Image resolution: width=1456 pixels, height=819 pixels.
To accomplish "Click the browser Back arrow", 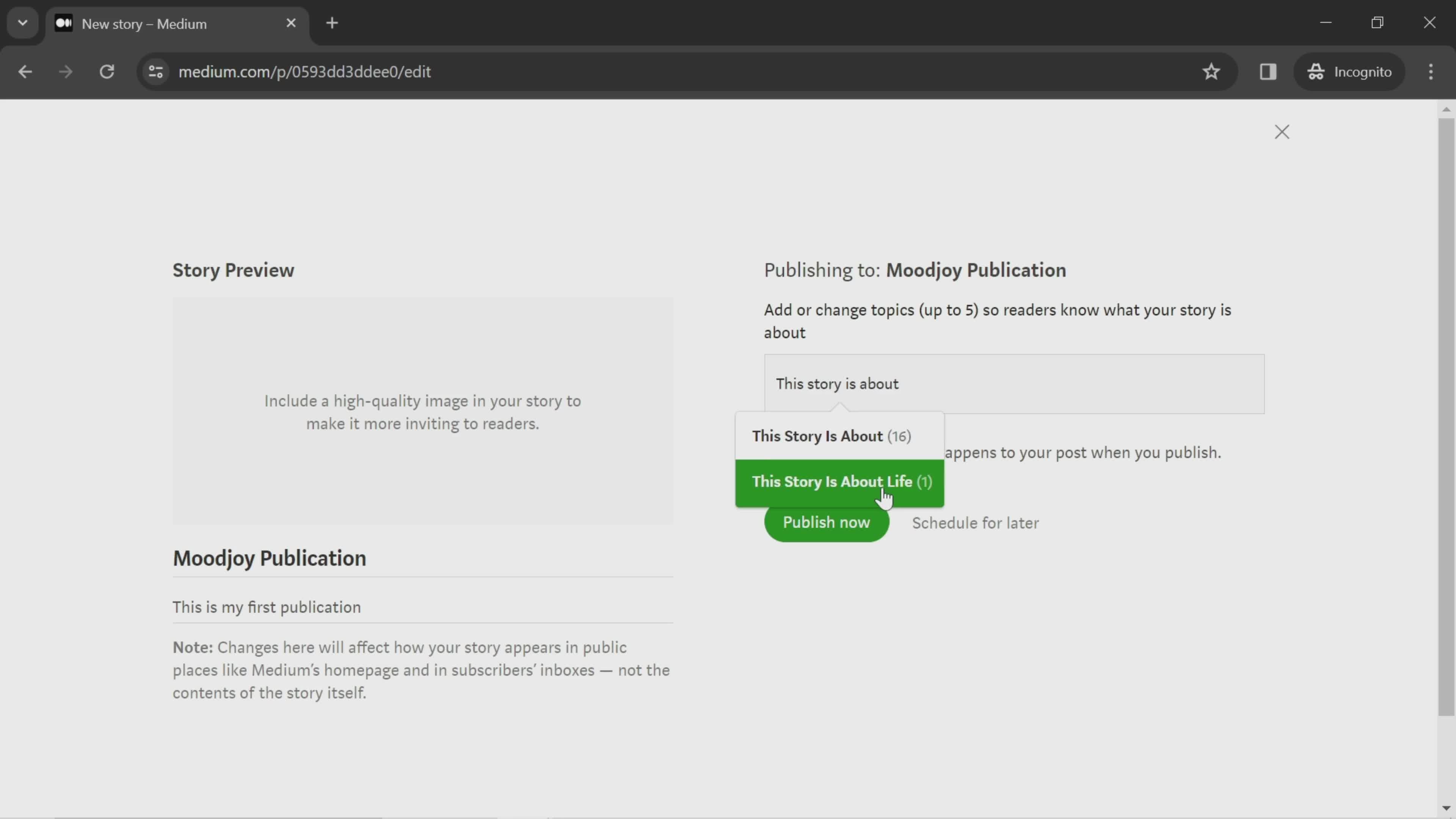I will pyautogui.click(x=25, y=72).
